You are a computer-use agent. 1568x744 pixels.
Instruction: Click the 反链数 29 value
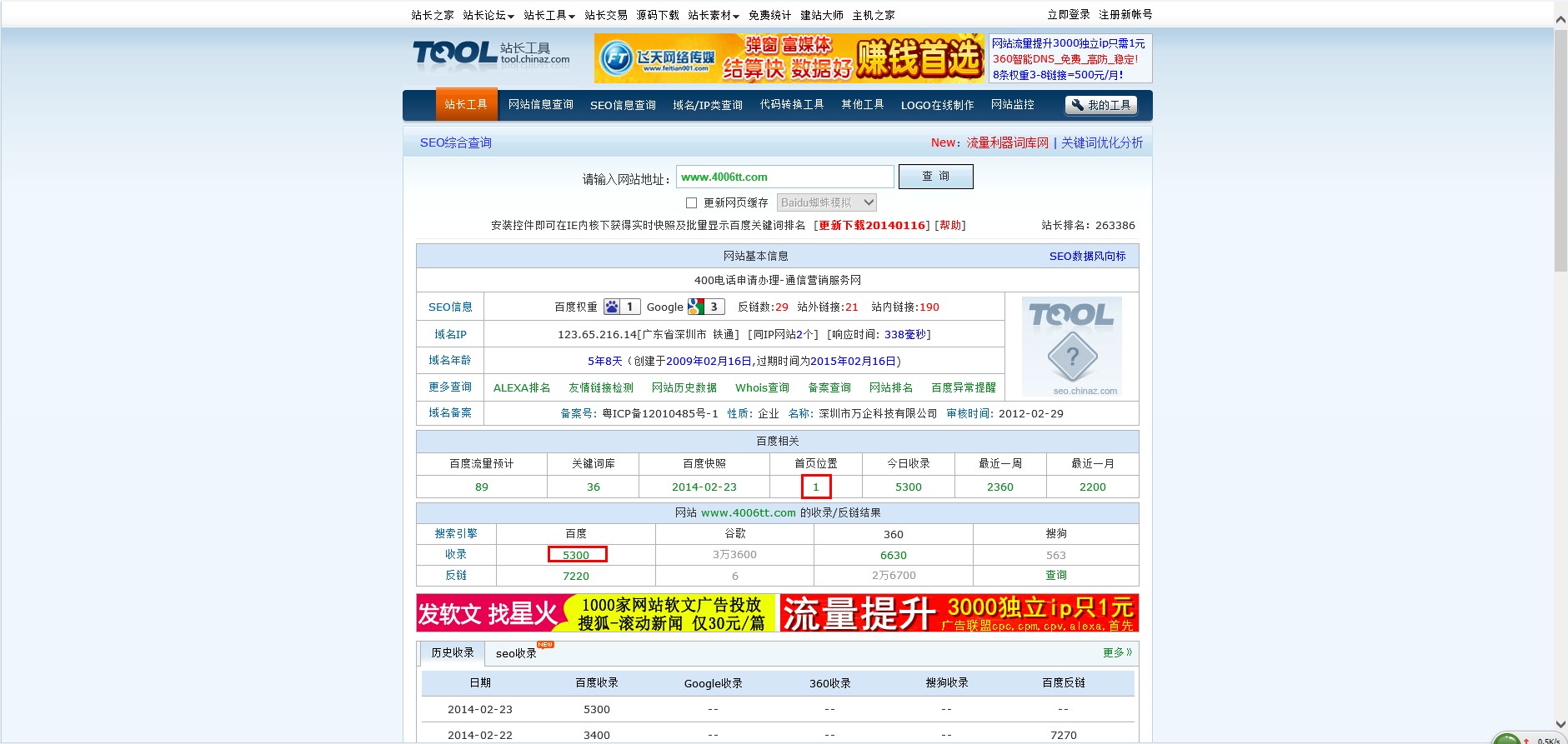point(782,307)
